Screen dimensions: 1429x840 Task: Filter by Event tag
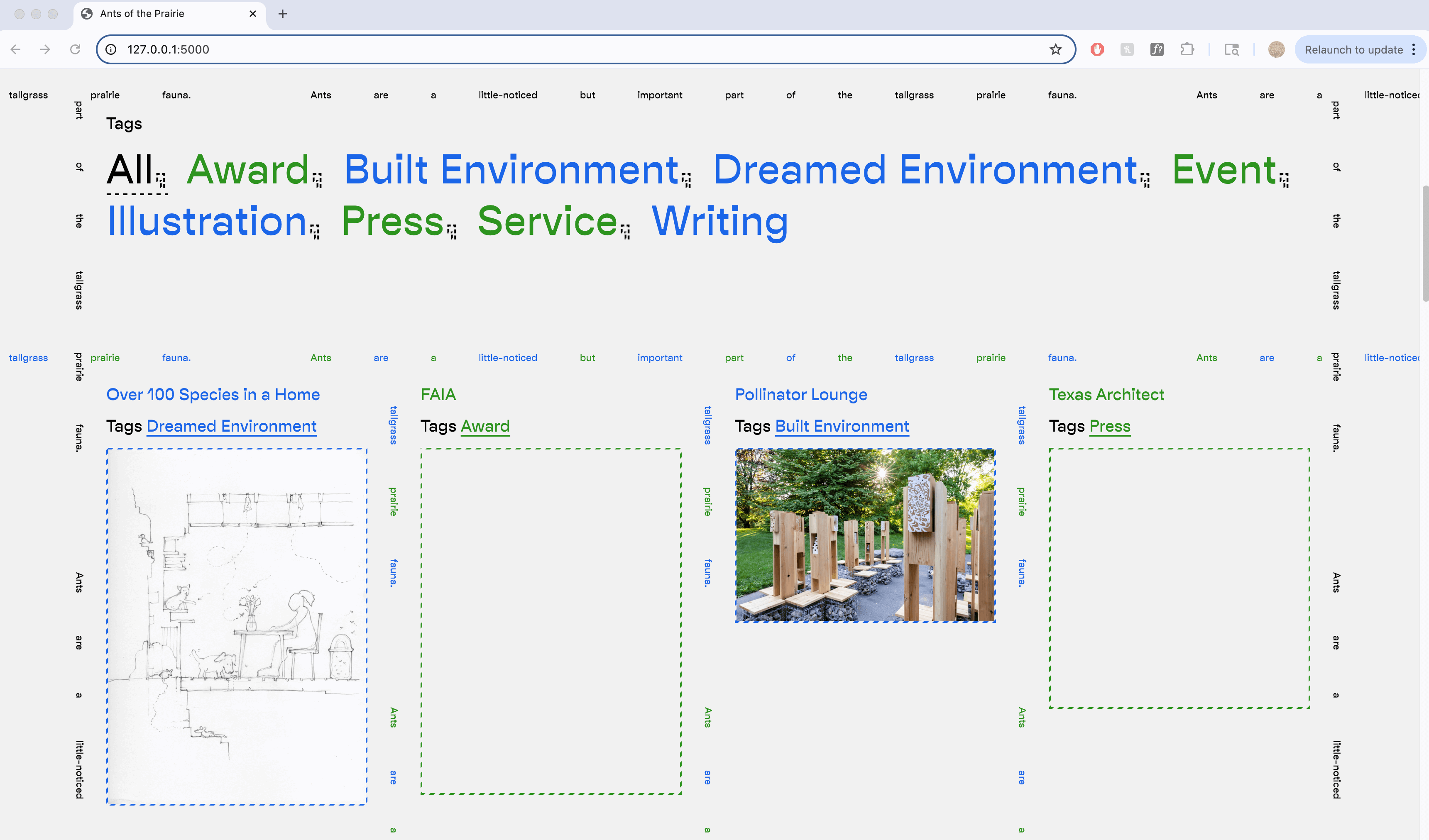pyautogui.click(x=1224, y=169)
